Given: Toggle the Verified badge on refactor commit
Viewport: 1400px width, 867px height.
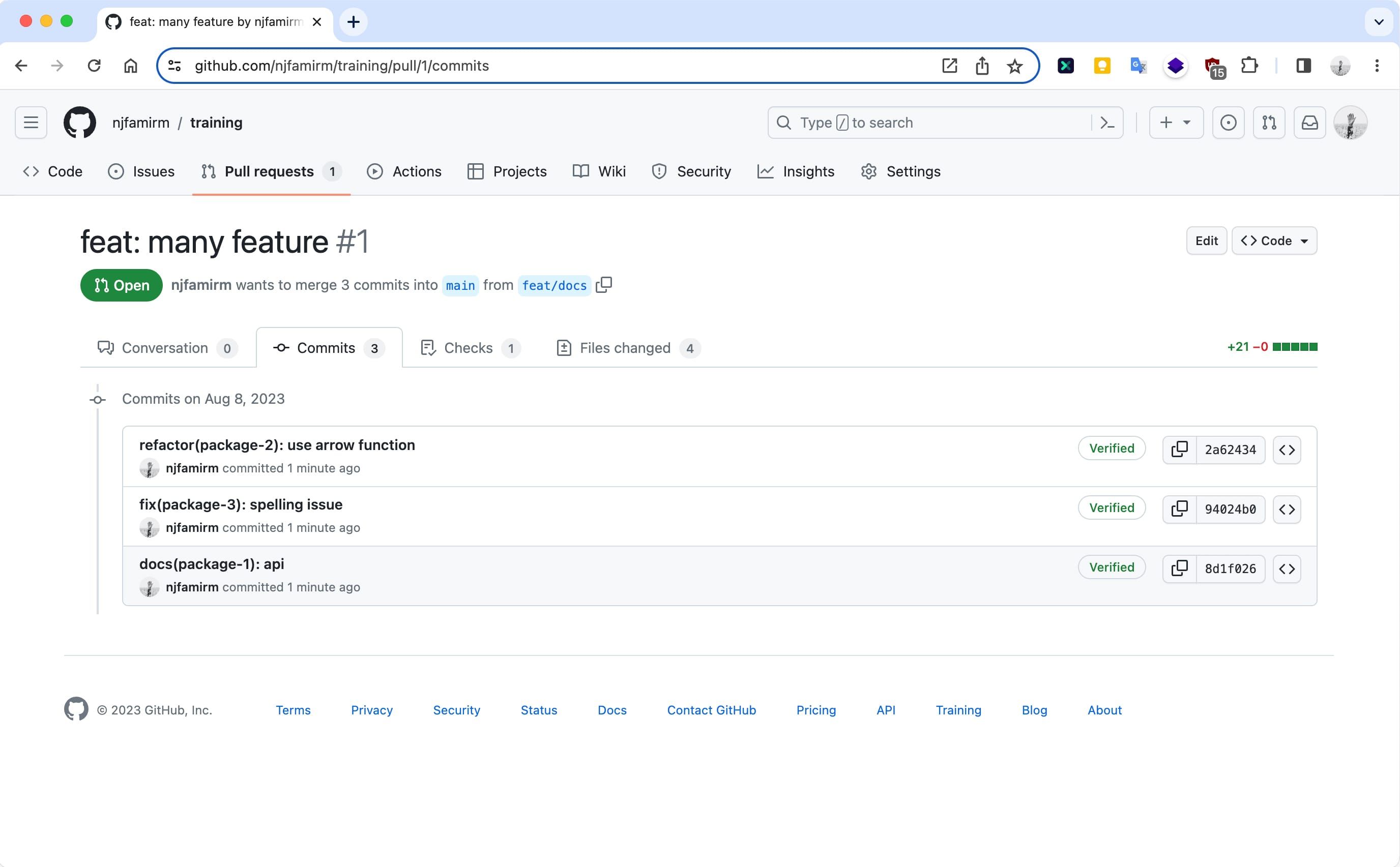Looking at the screenshot, I should pos(1112,447).
